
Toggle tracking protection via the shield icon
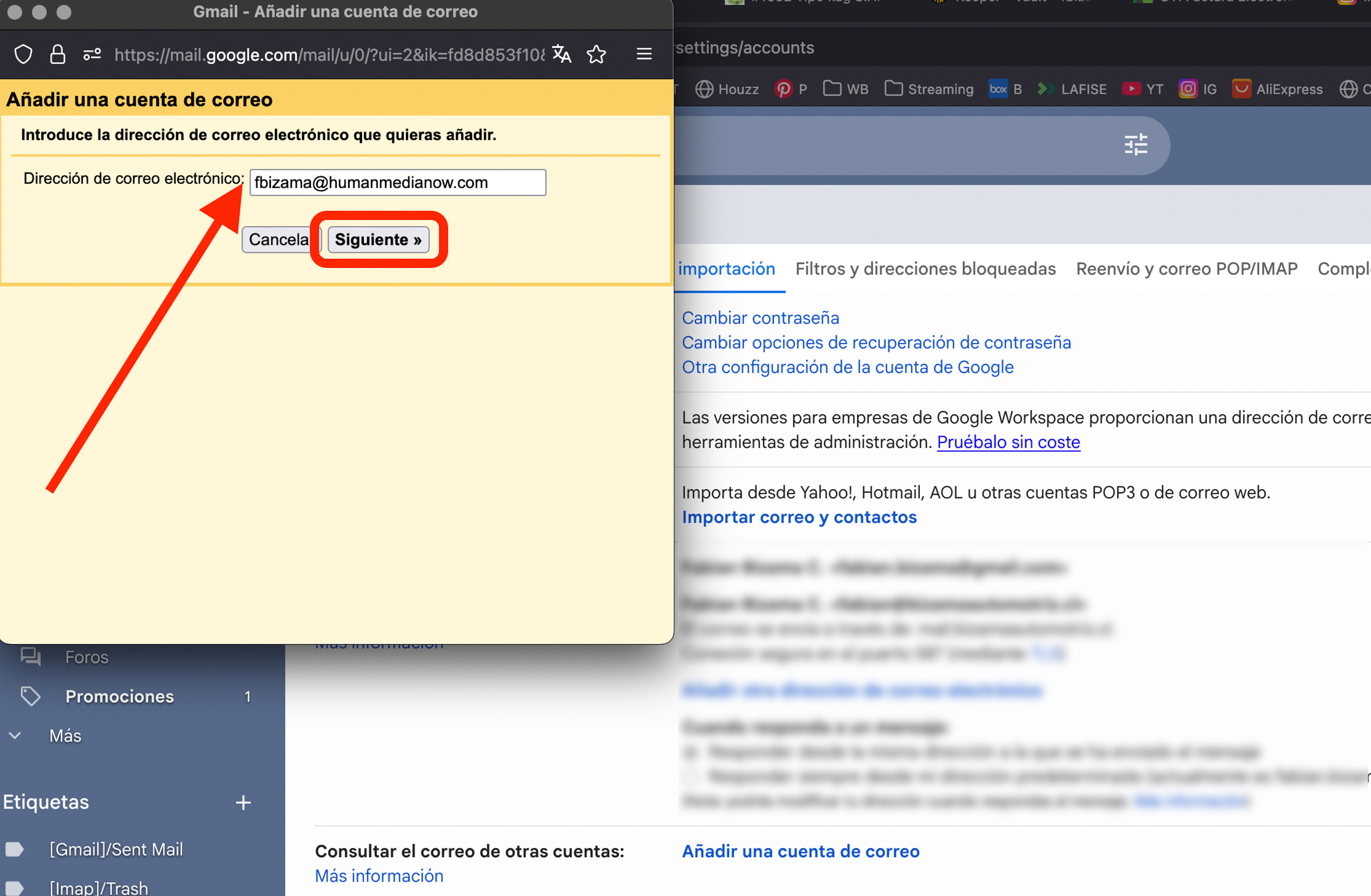pyautogui.click(x=23, y=54)
